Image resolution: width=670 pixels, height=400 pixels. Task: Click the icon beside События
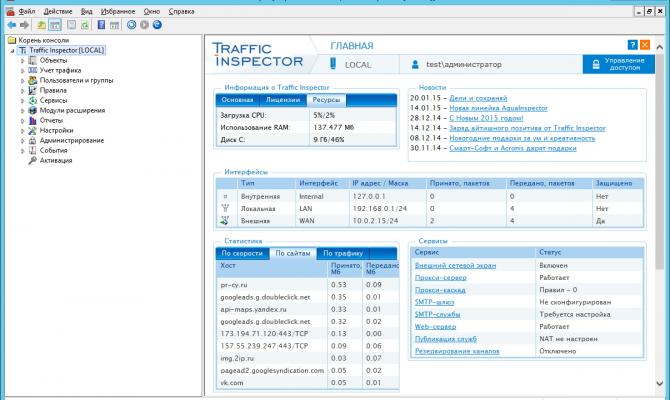point(32,150)
